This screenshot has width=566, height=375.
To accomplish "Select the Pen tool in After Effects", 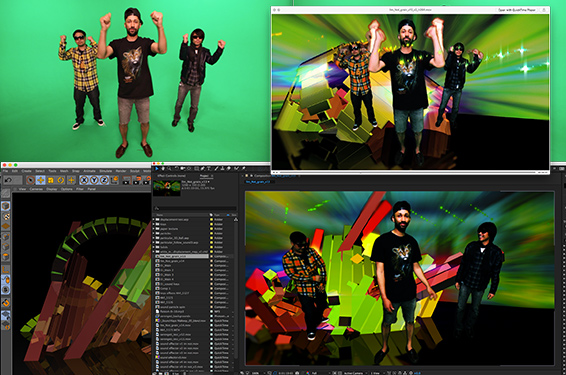I will (203, 168).
